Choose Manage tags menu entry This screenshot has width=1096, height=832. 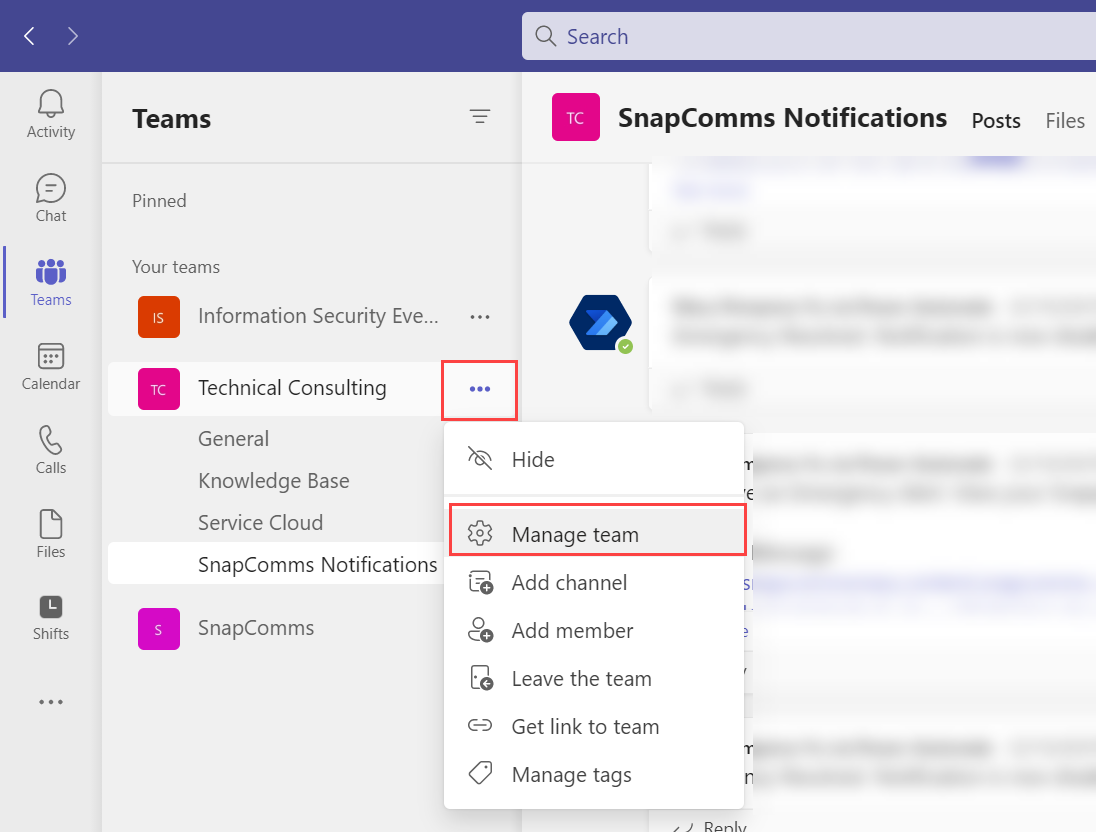[x=594, y=775]
